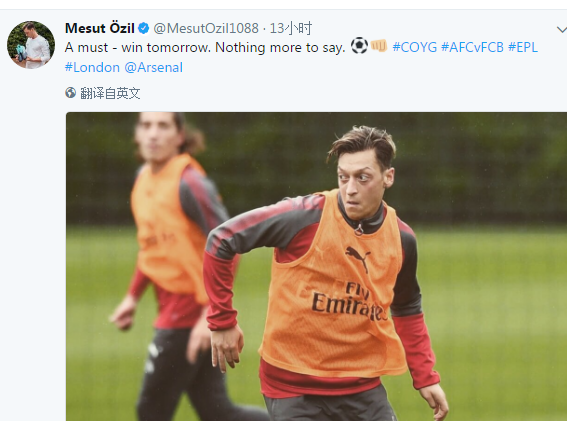This screenshot has height=421, width=567.
Task: Open the attached training photo
Action: 316,267
